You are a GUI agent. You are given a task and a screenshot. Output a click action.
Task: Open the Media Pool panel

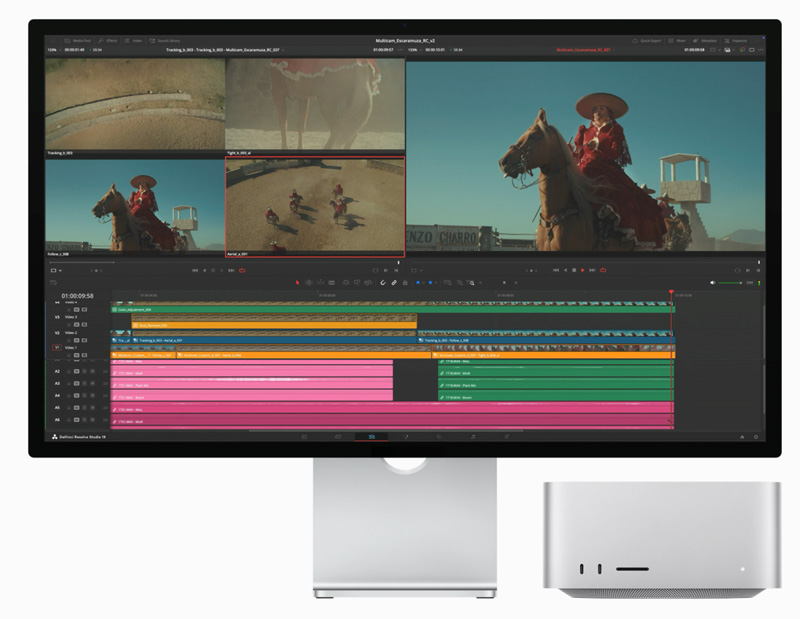pos(78,40)
